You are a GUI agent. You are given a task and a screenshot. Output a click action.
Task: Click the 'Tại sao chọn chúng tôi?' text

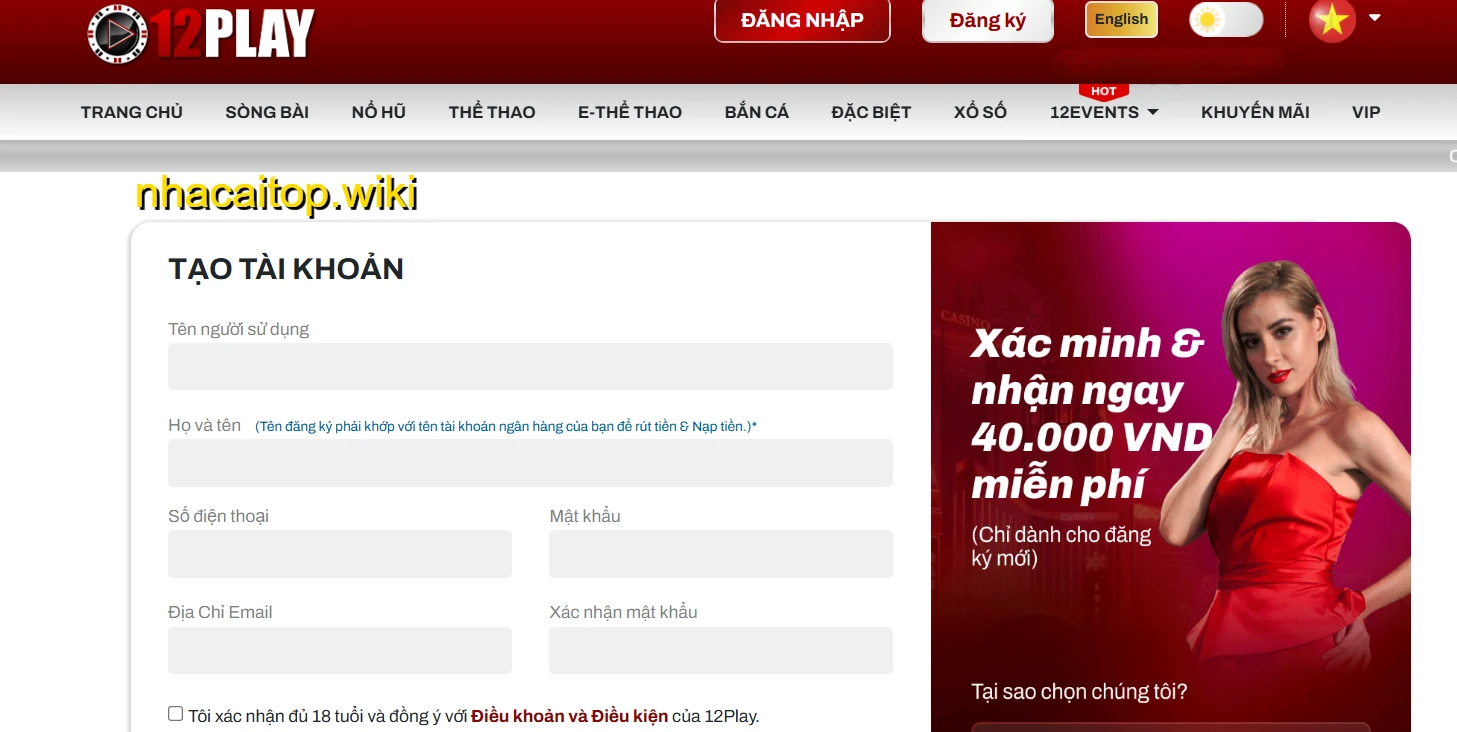(1079, 692)
